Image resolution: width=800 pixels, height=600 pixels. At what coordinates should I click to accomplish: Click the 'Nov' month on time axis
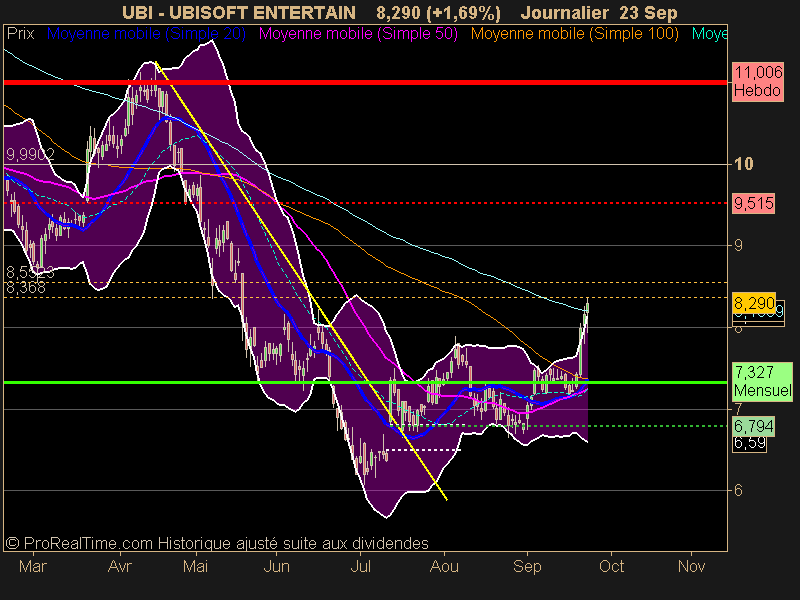[x=691, y=566]
